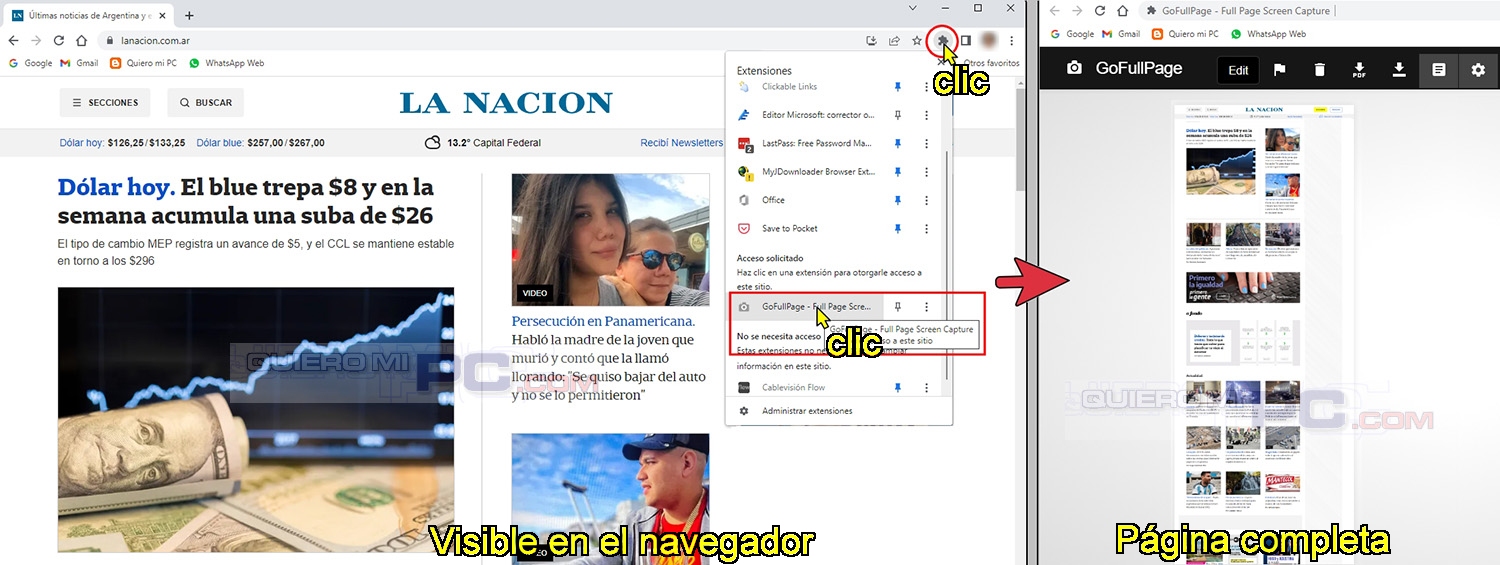1500x565 pixels.
Task: Unpin Cablevisión Flow extension
Action: pyautogui.click(x=897, y=387)
